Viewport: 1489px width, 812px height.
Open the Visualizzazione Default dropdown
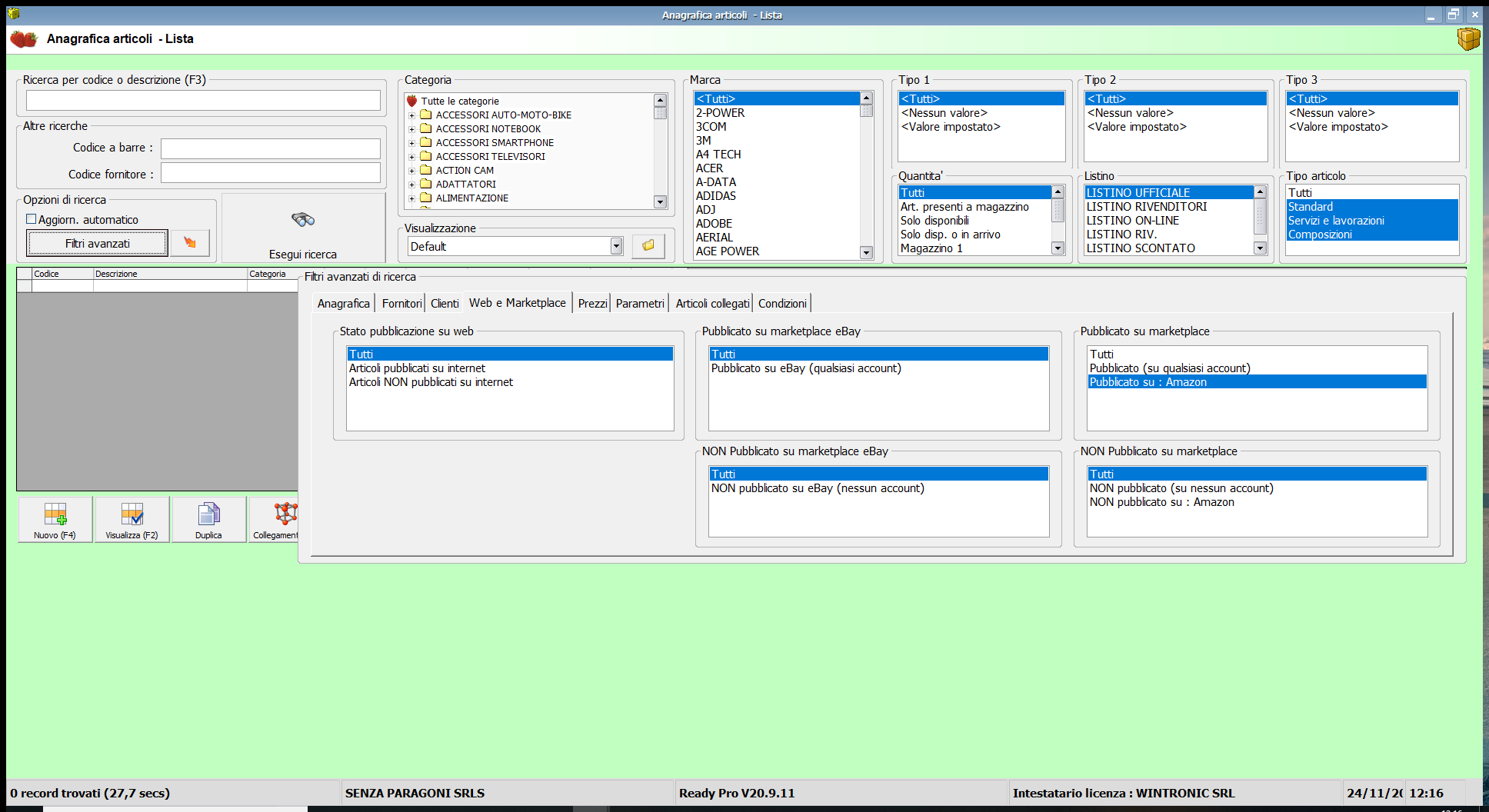pyautogui.click(x=616, y=246)
